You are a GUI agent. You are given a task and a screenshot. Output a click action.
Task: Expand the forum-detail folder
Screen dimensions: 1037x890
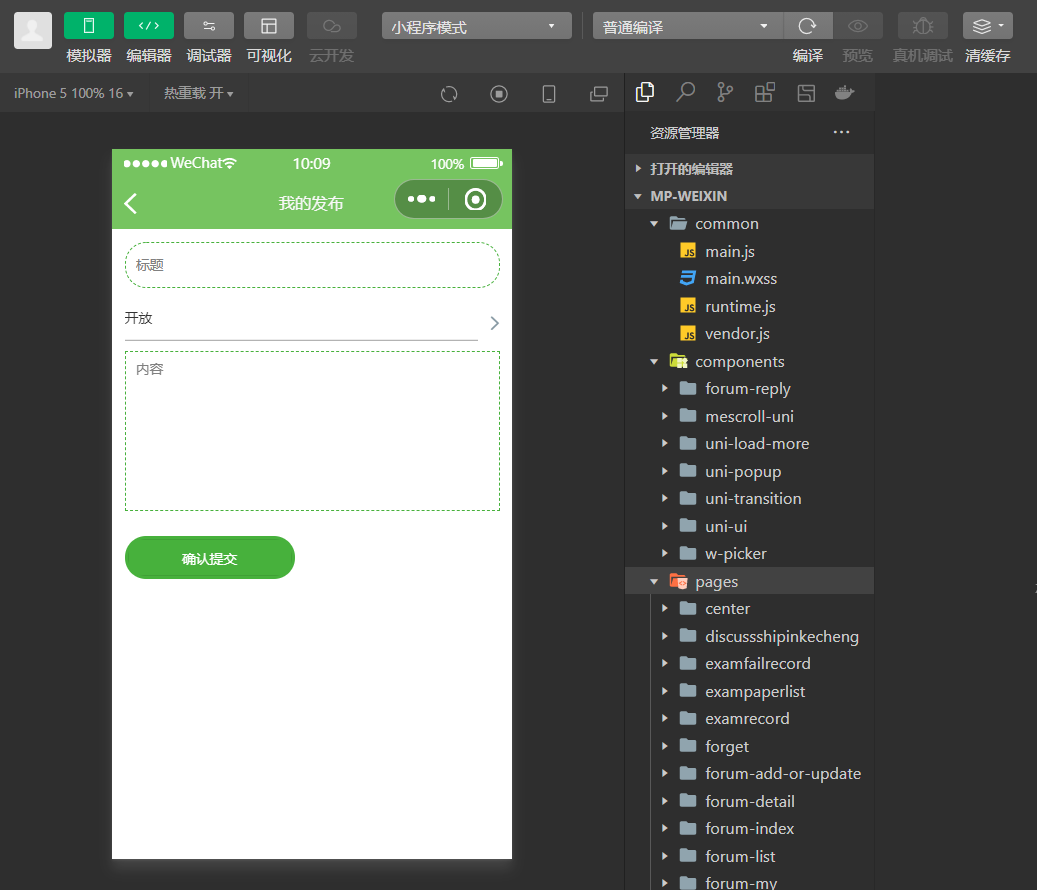749,801
